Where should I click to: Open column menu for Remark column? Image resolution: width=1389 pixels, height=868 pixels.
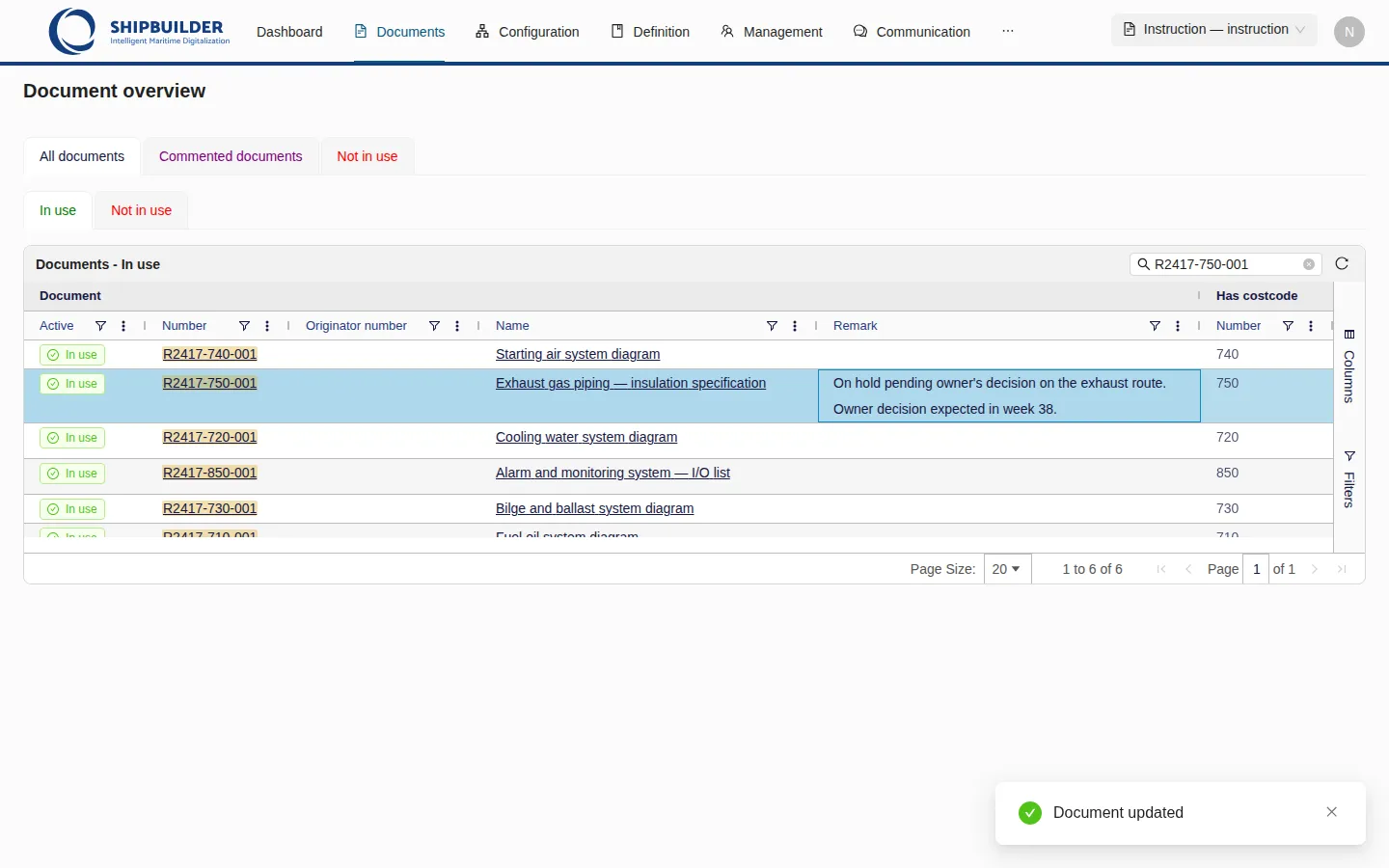(1178, 326)
